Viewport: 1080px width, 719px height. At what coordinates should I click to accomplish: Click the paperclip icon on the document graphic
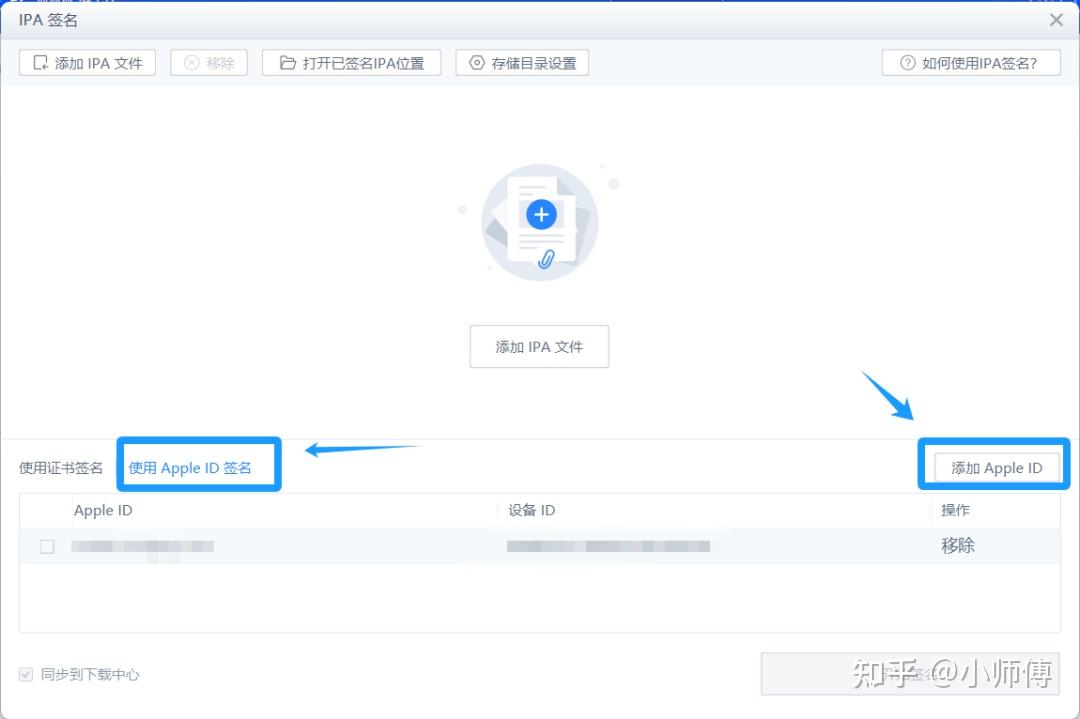coord(548,258)
